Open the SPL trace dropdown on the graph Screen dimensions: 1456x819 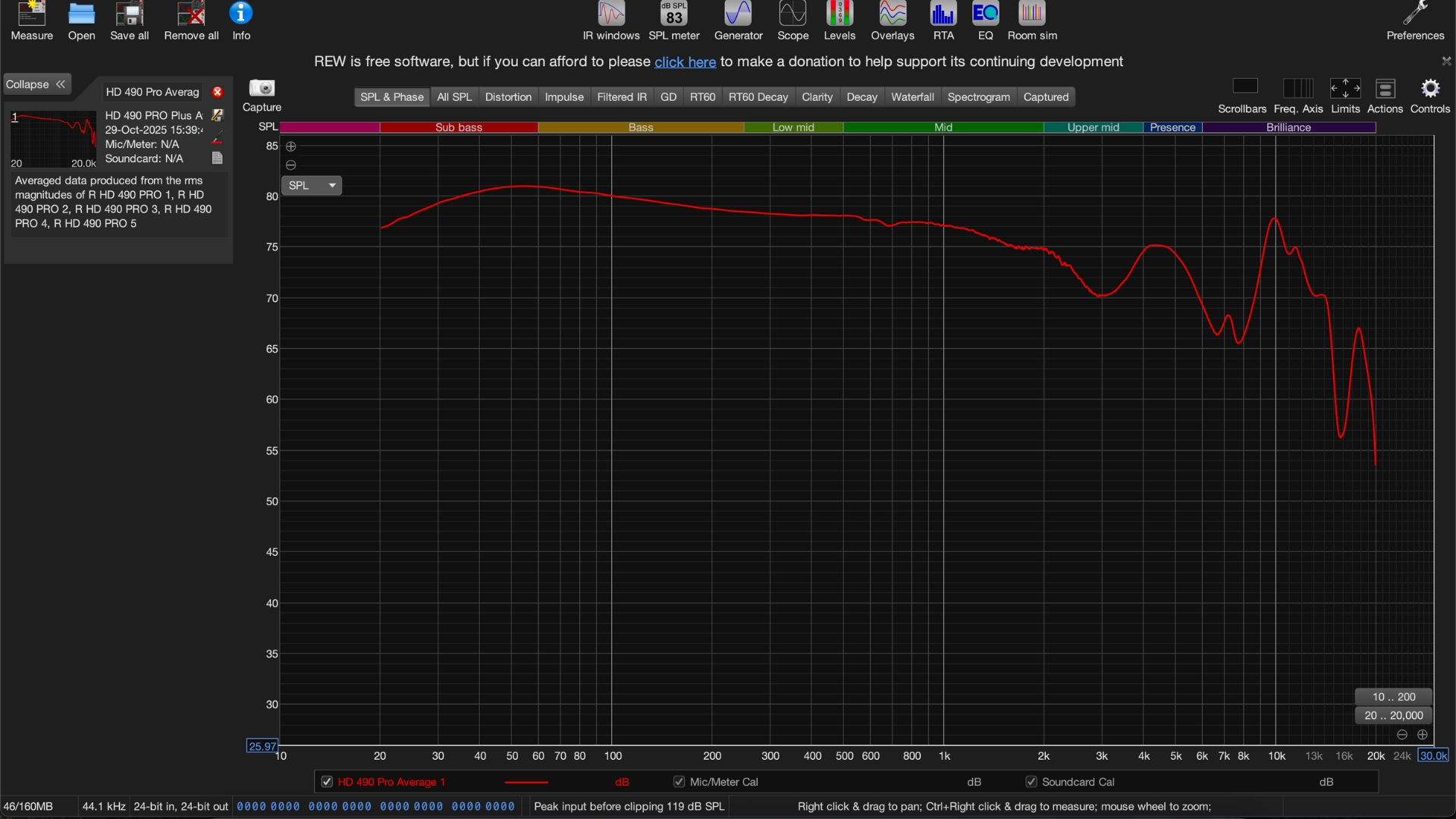pos(312,185)
